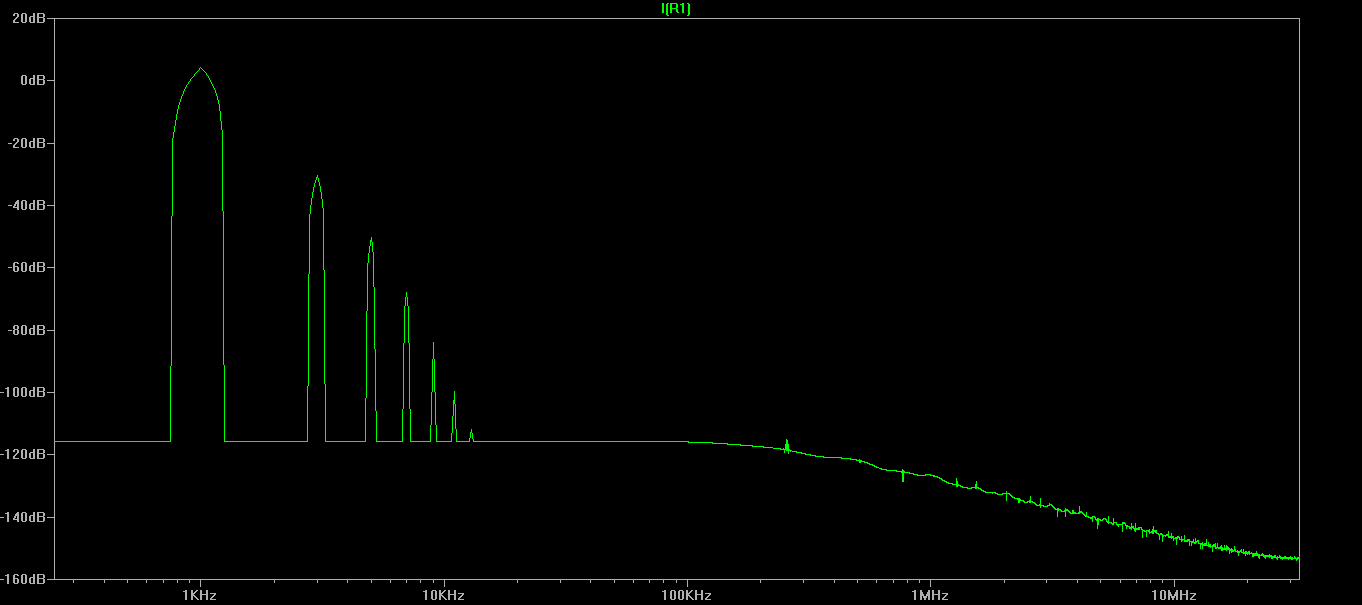This screenshot has height=605, width=1362.
Task: Click the -140dB axis label
Action: pos(26,517)
